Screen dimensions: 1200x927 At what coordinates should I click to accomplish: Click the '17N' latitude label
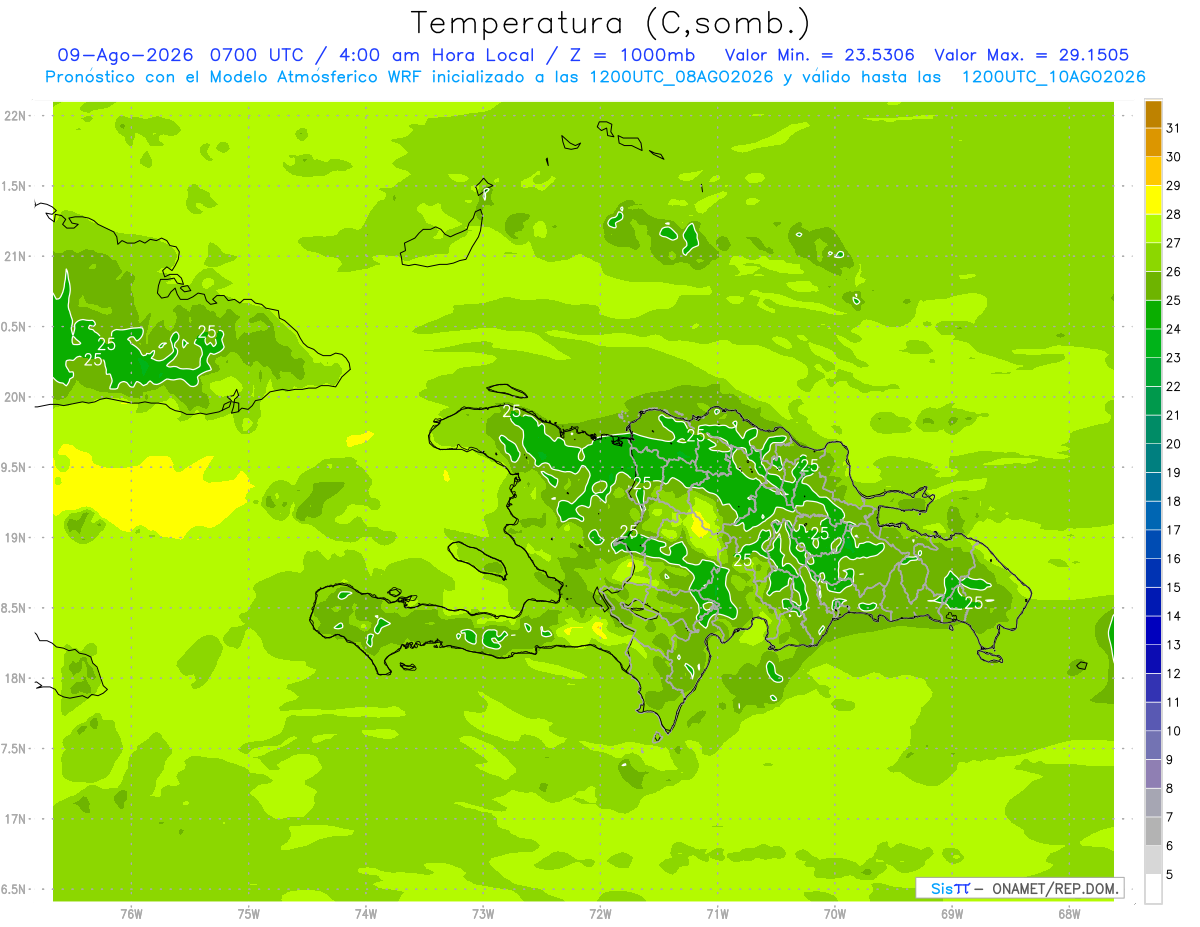(15, 819)
